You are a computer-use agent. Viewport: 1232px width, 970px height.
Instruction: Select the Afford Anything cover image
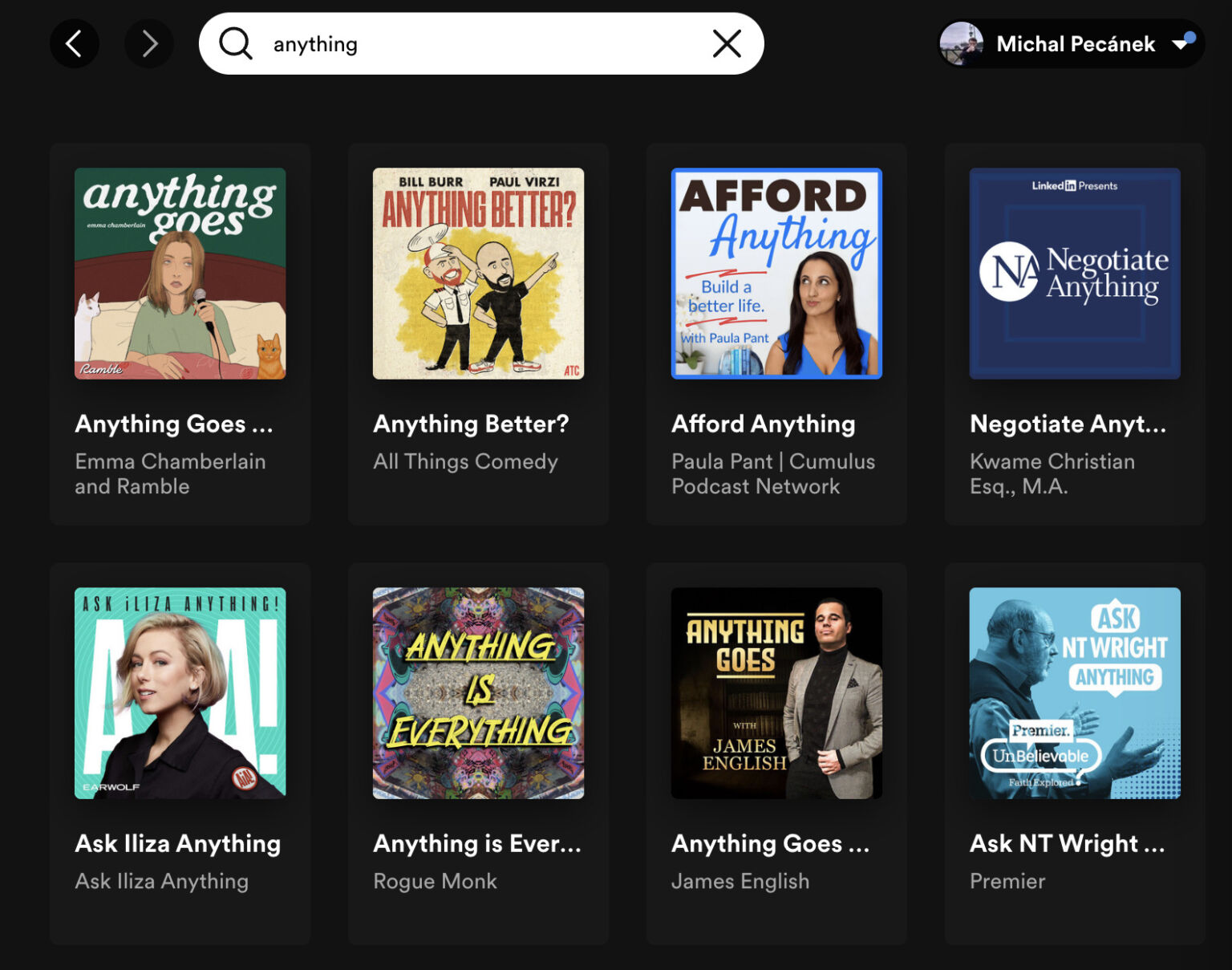776,274
